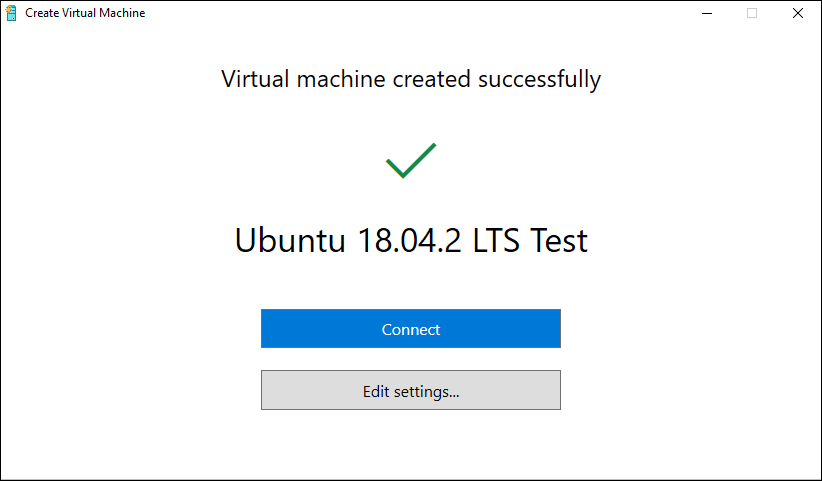This screenshot has height=481, width=822.
Task: Click the word 'Ubuntu' in the VM name
Action: [x=290, y=240]
